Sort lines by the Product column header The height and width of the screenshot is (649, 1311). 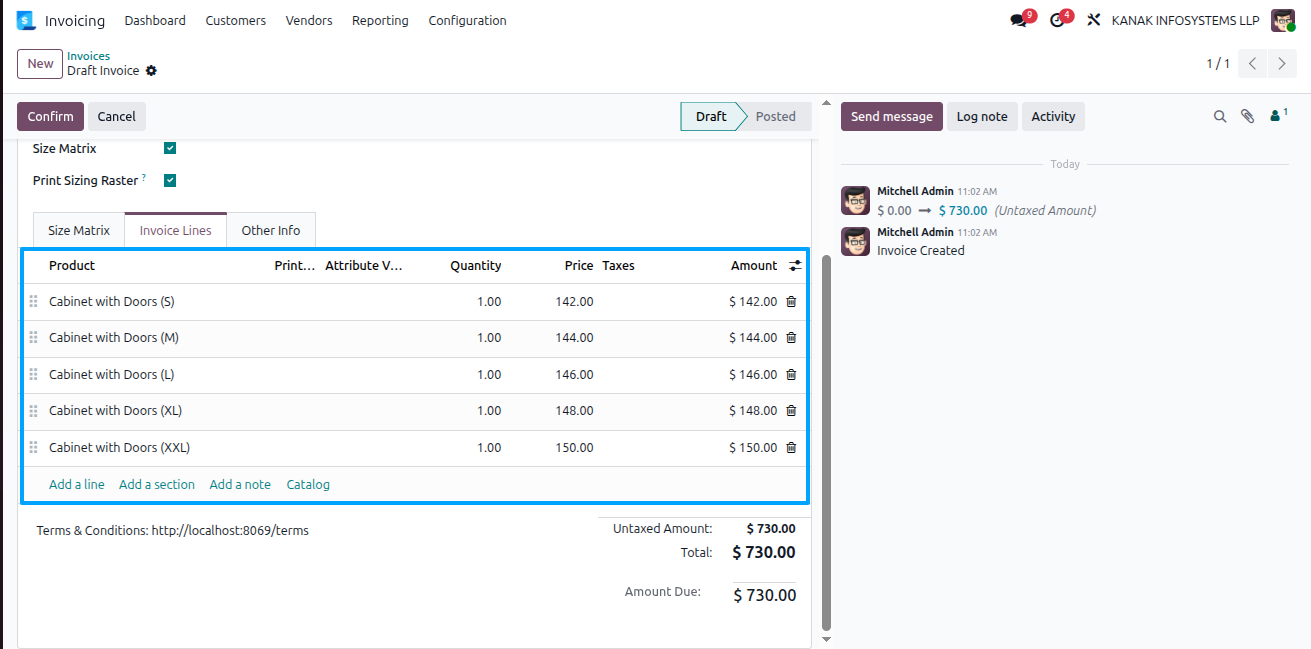(72, 266)
